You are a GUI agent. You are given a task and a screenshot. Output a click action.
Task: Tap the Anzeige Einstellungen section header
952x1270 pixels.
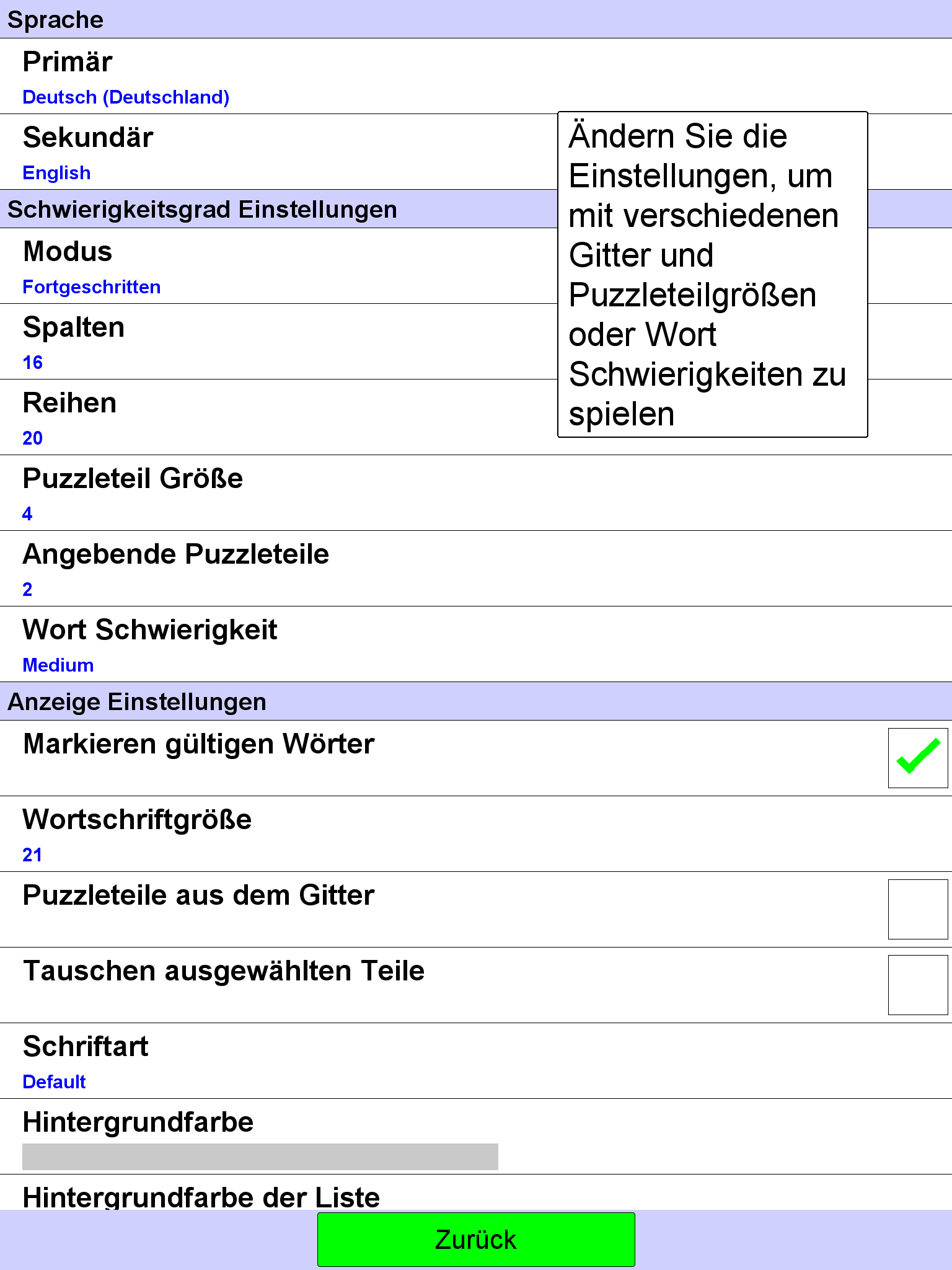pyautogui.click(x=476, y=701)
